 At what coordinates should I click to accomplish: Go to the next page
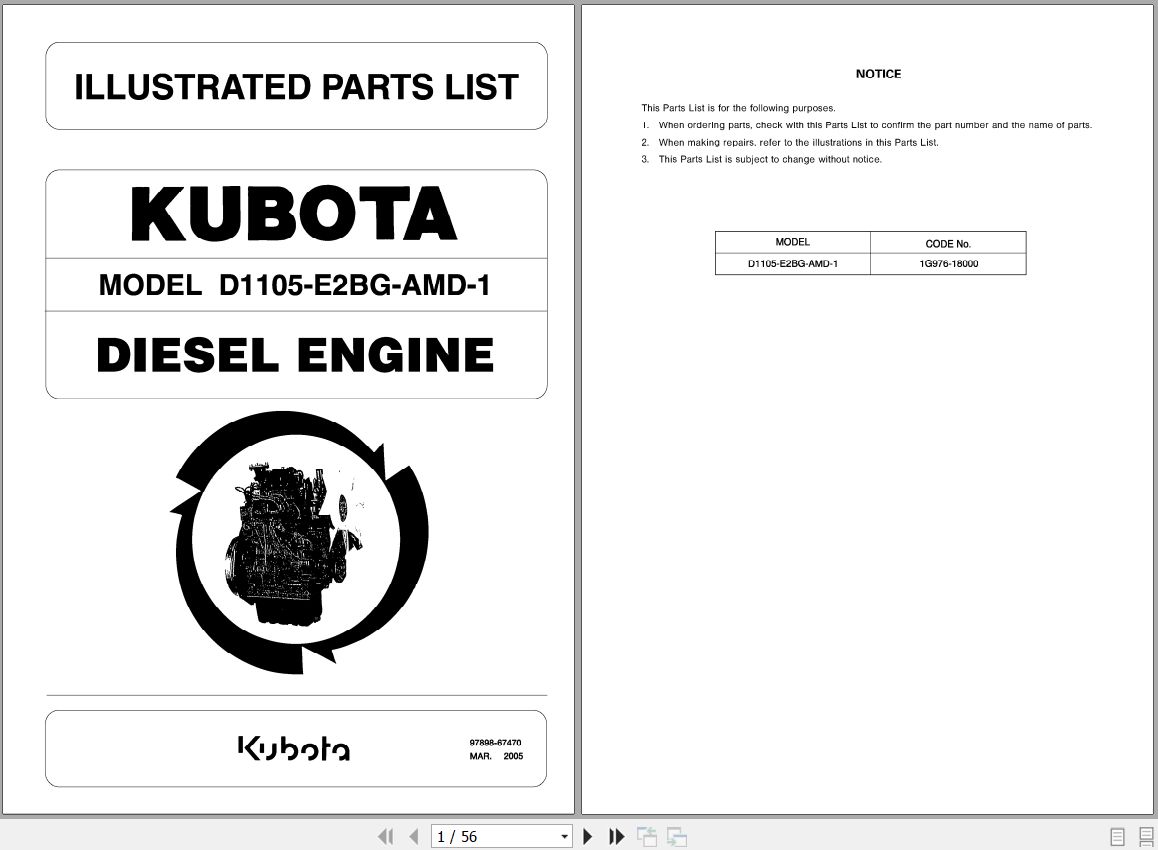(587, 836)
